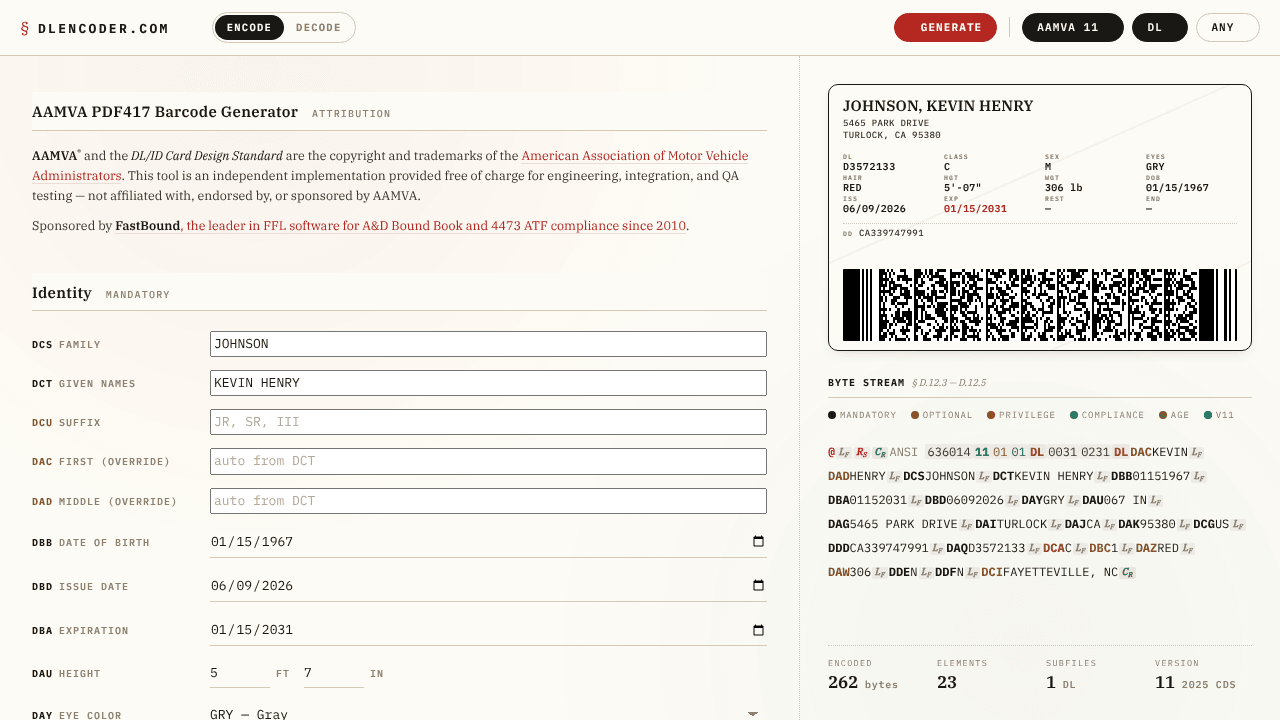Click the DLENCODER.COM site title
The width and height of the screenshot is (1280, 720).
pyautogui.click(x=103, y=29)
